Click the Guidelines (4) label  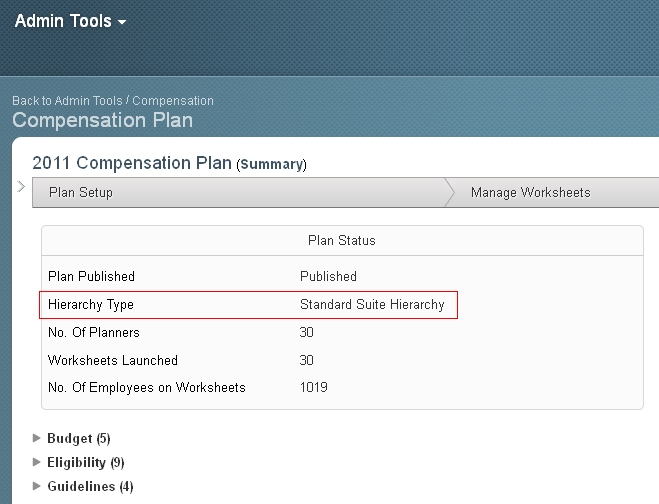[x=90, y=486]
